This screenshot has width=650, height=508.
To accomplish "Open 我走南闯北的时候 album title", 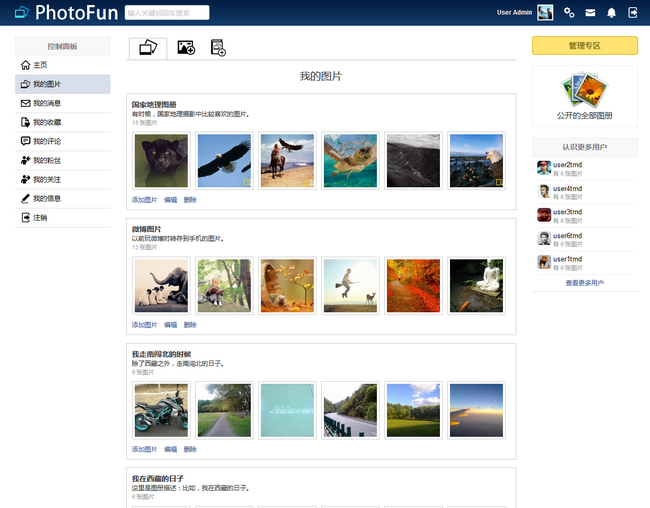I will [161, 354].
